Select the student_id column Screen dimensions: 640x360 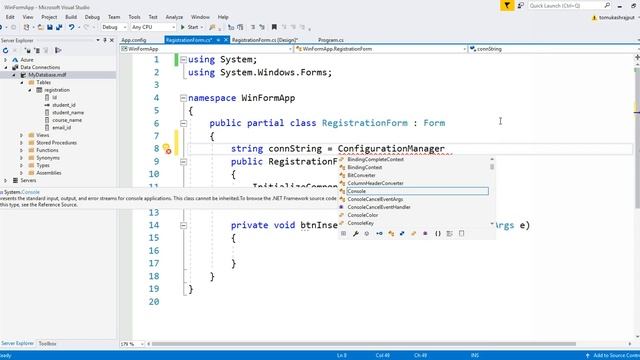point(64,105)
